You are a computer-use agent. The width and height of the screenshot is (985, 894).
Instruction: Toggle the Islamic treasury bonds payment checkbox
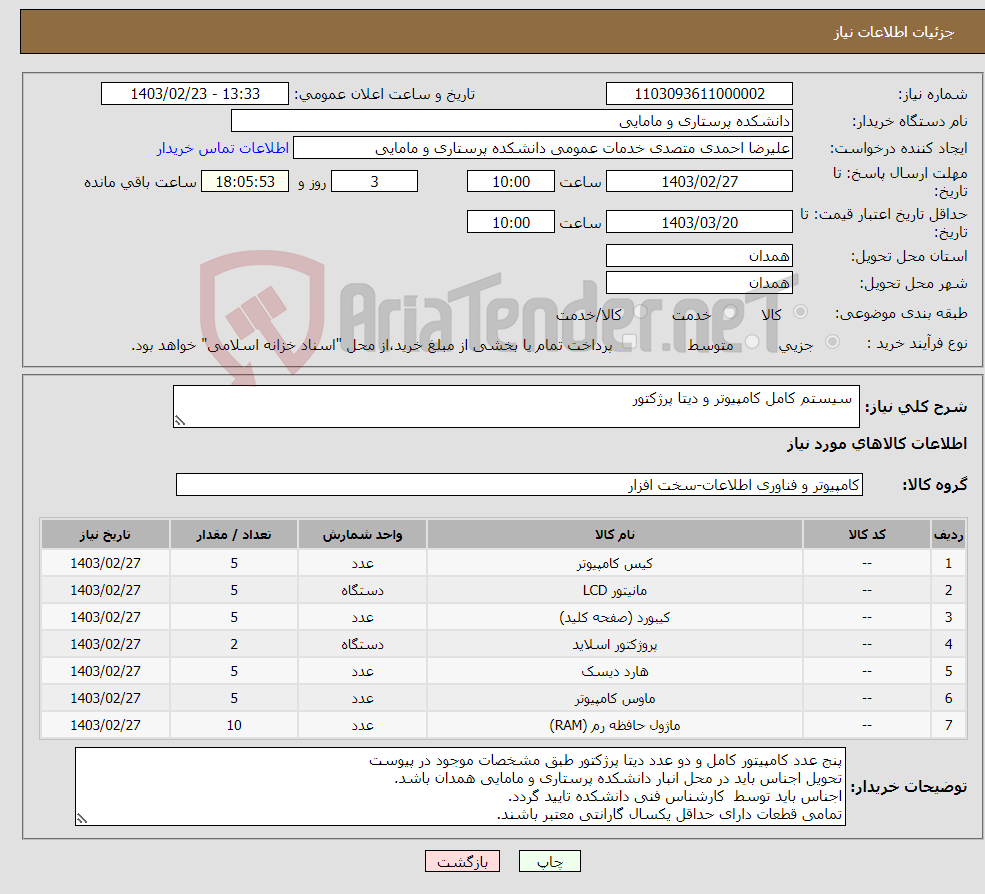coord(629,342)
